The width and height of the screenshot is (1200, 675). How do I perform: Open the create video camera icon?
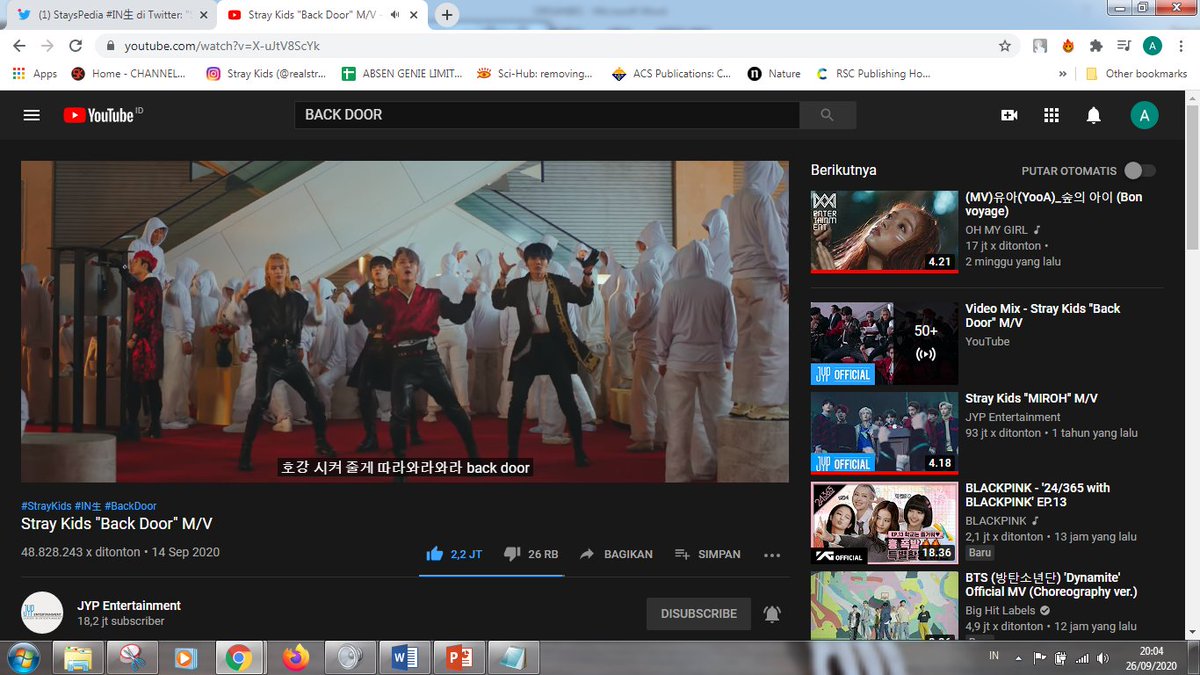tap(1009, 115)
